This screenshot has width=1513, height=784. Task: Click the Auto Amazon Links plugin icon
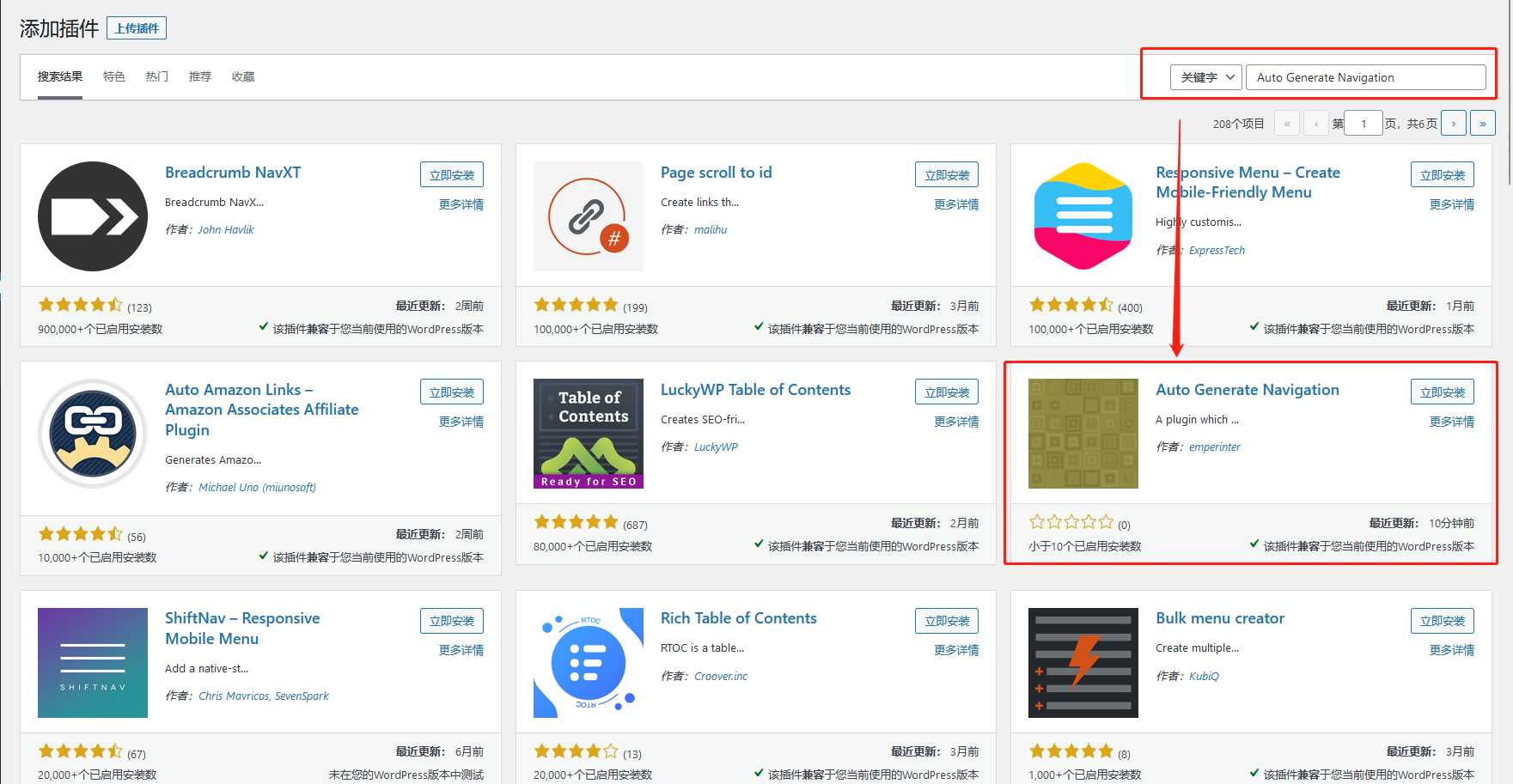click(x=93, y=434)
